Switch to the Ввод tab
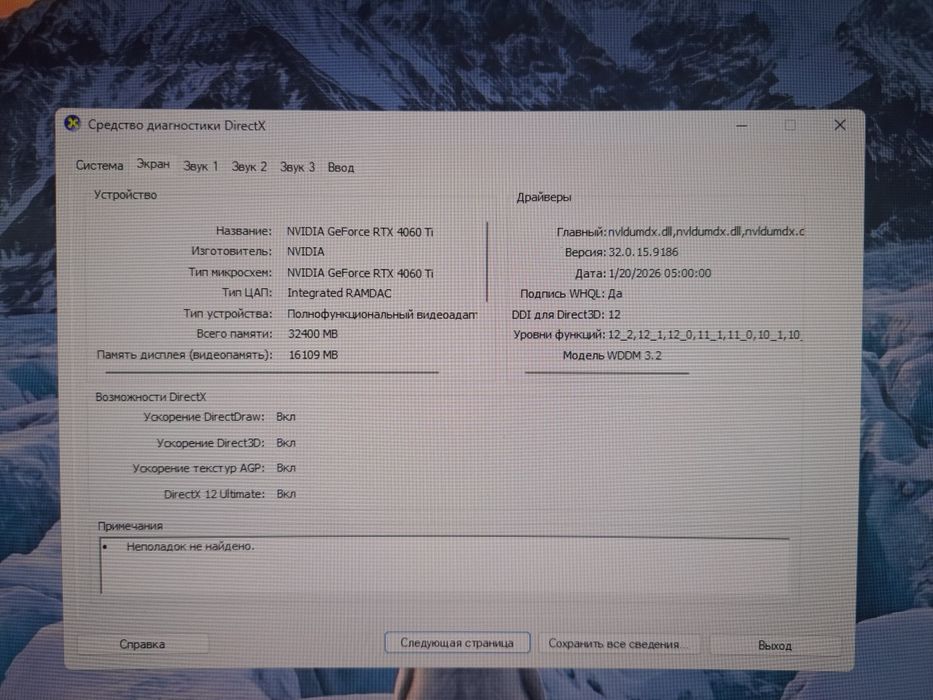Viewport: 933px width, 700px height. click(x=341, y=168)
